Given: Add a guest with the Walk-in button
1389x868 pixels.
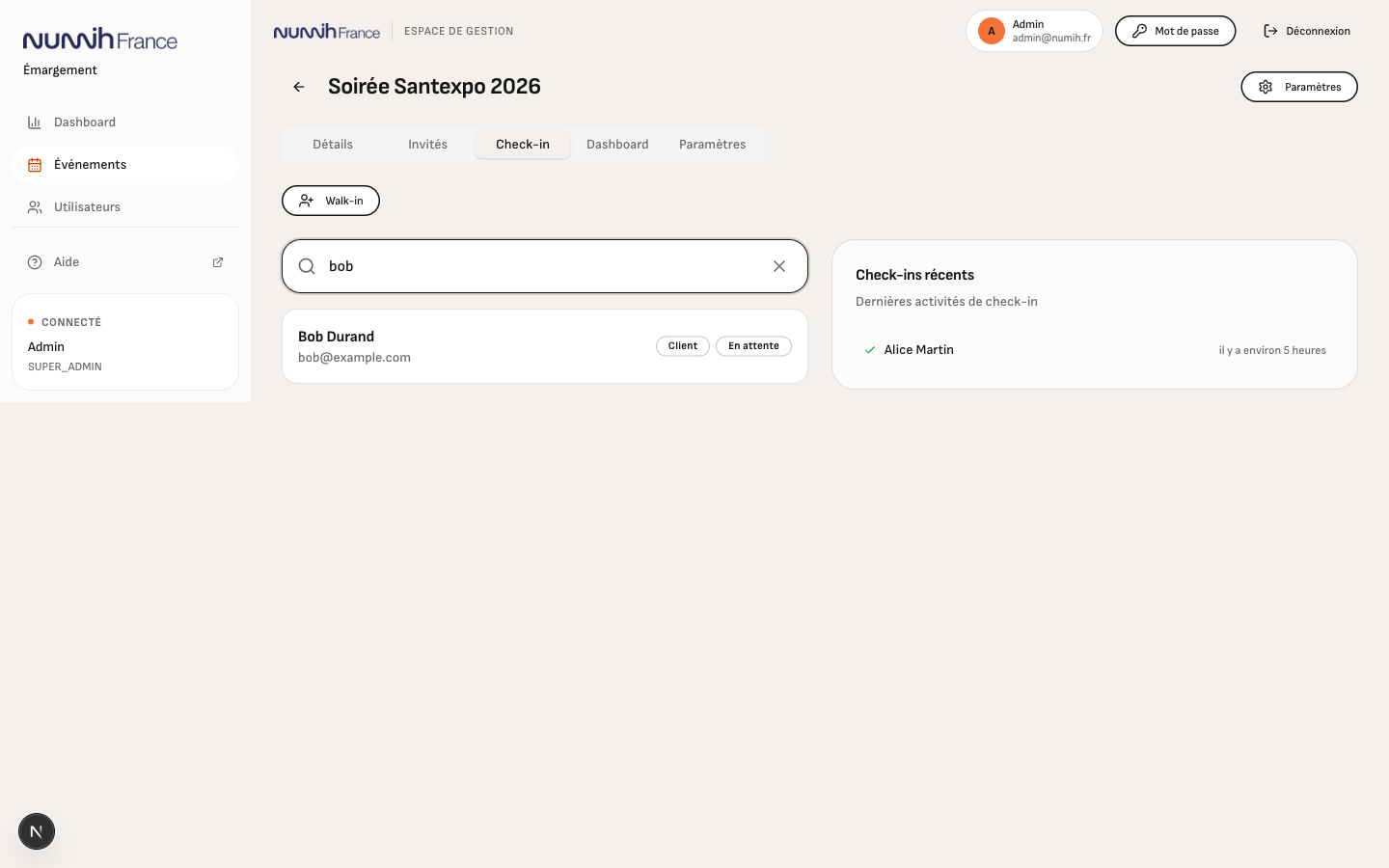Looking at the screenshot, I should coord(331,201).
